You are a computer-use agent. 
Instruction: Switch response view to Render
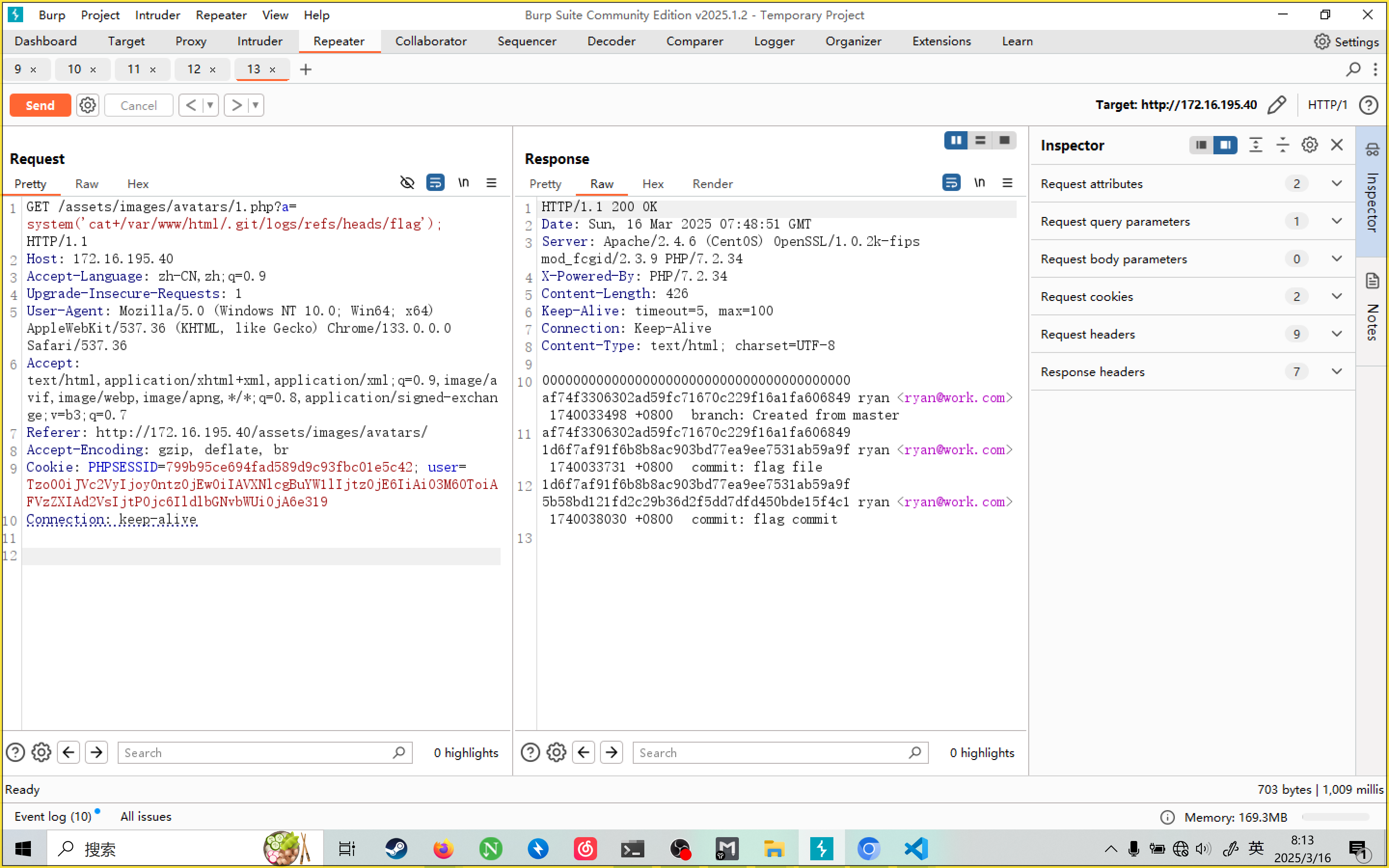(x=712, y=184)
